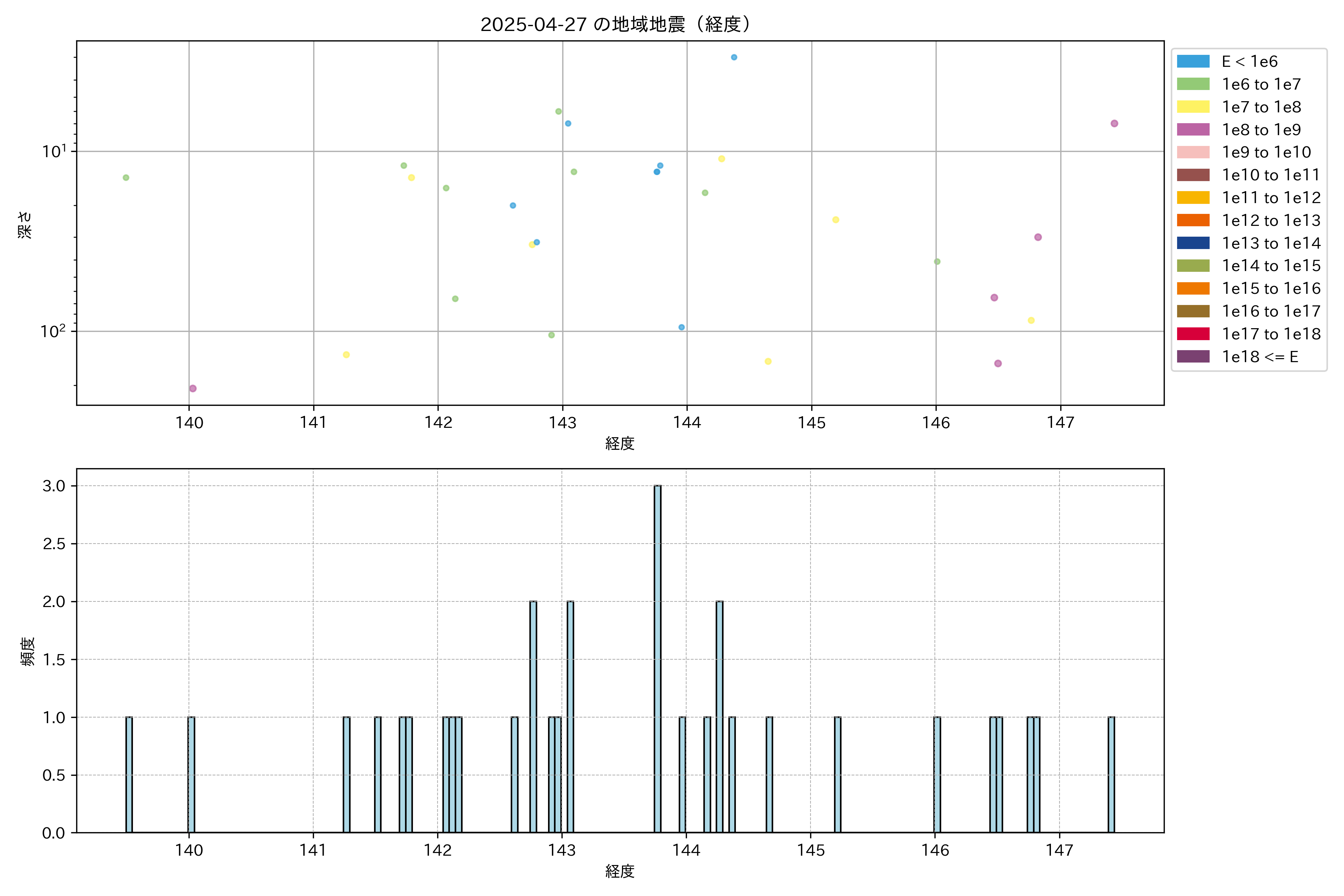
Task: Click the magenta point near longitude 140
Action: pyautogui.click(x=193, y=389)
